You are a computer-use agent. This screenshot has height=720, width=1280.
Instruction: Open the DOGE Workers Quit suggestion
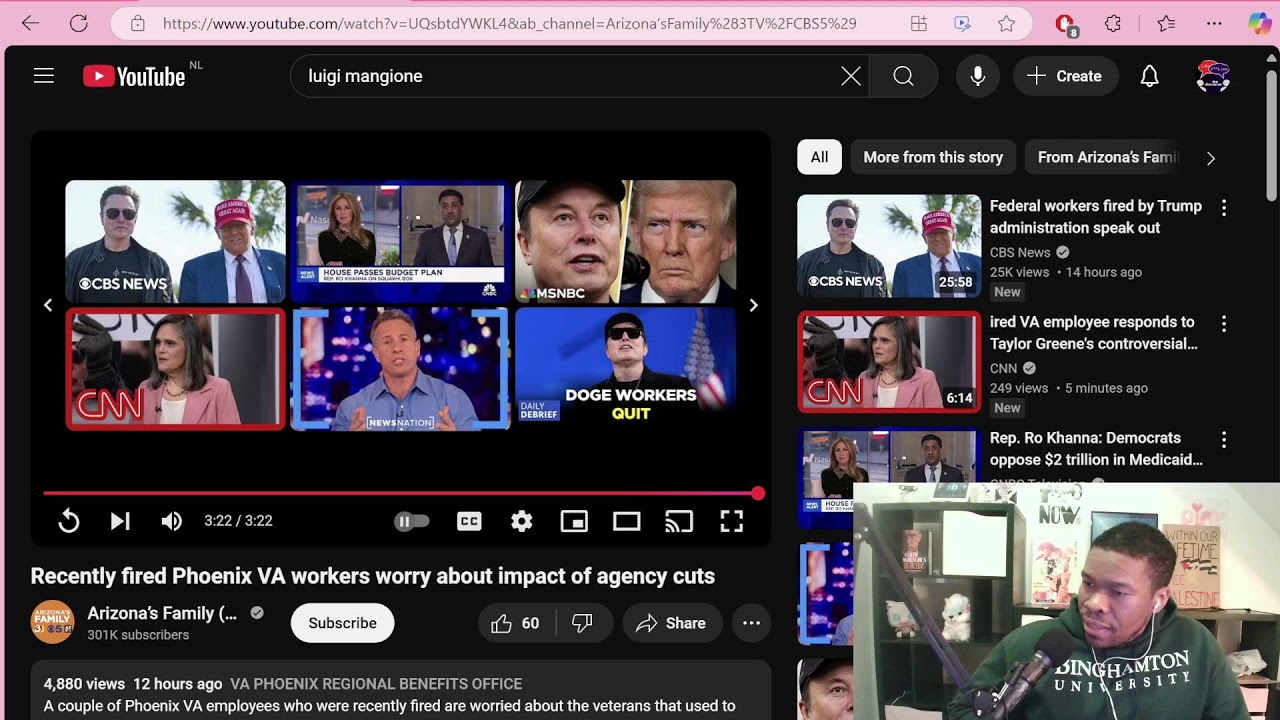pos(626,369)
